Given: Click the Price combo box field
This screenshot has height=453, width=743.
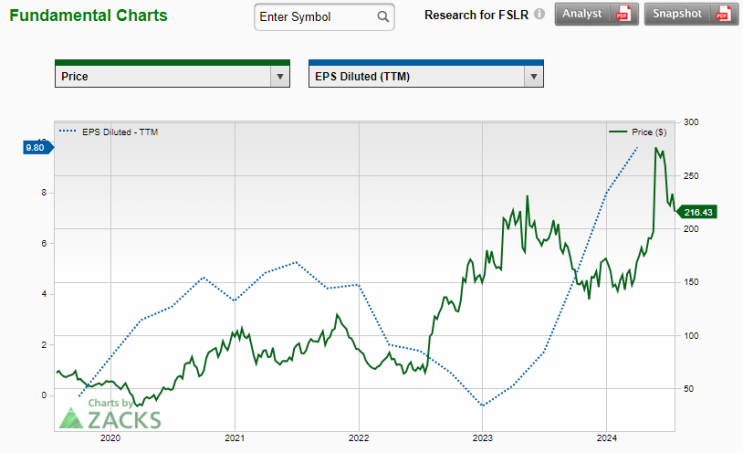Looking at the screenshot, I should 172,76.
